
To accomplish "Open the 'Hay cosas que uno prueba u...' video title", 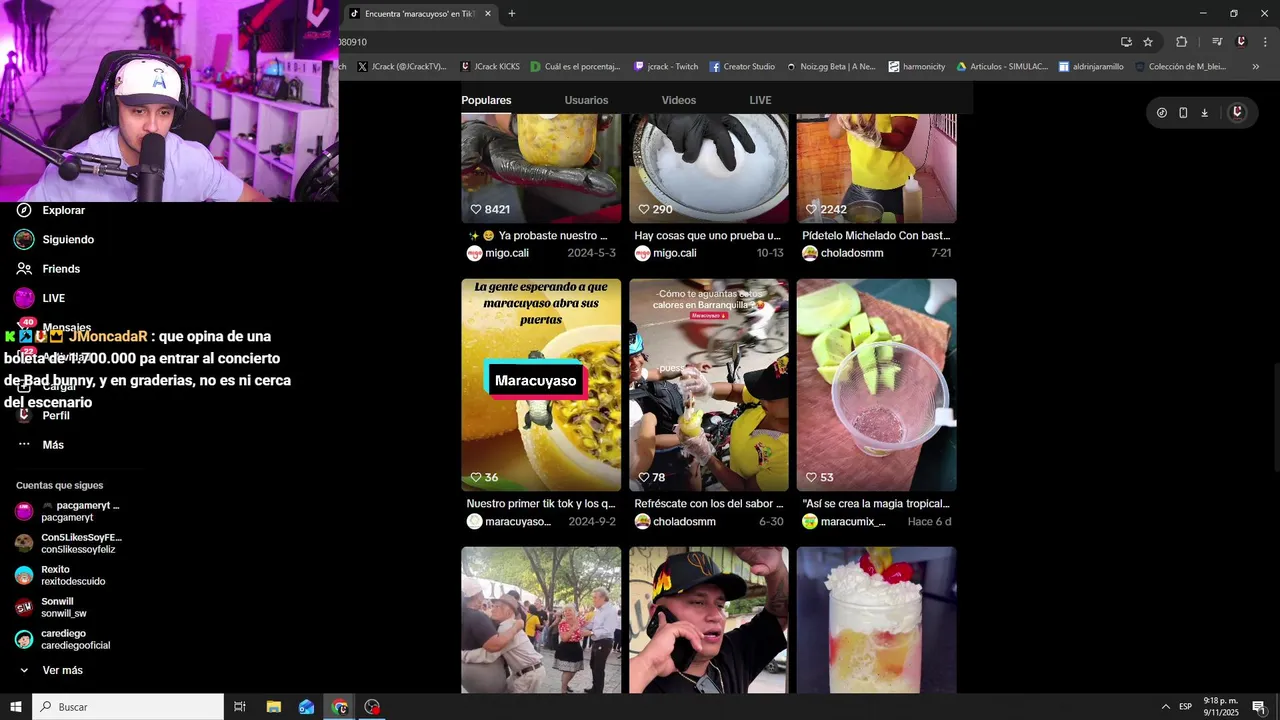I will 707,236.
